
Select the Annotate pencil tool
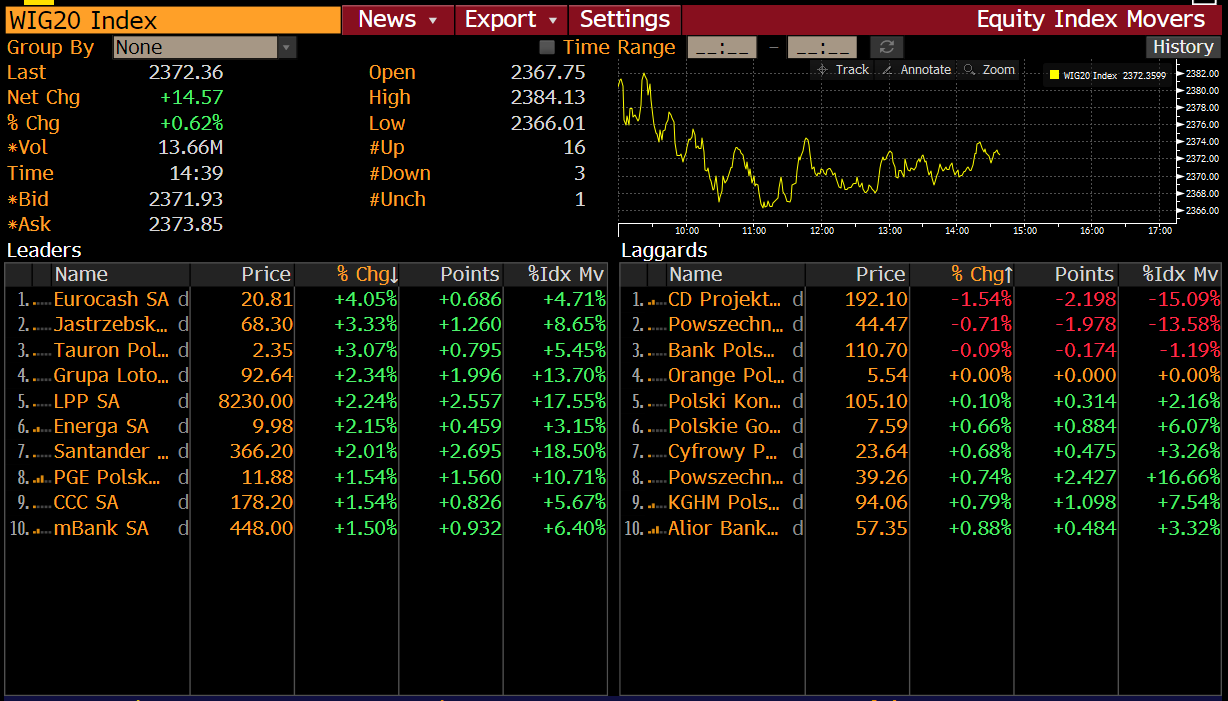click(x=887, y=69)
